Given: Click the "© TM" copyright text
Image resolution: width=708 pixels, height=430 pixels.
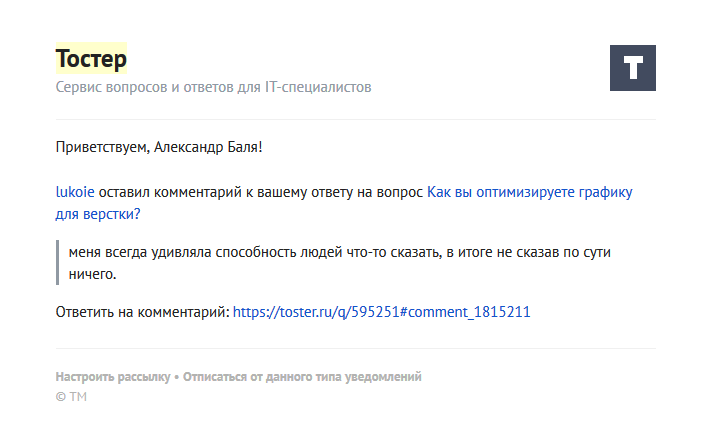Looking at the screenshot, I should (x=71, y=397).
